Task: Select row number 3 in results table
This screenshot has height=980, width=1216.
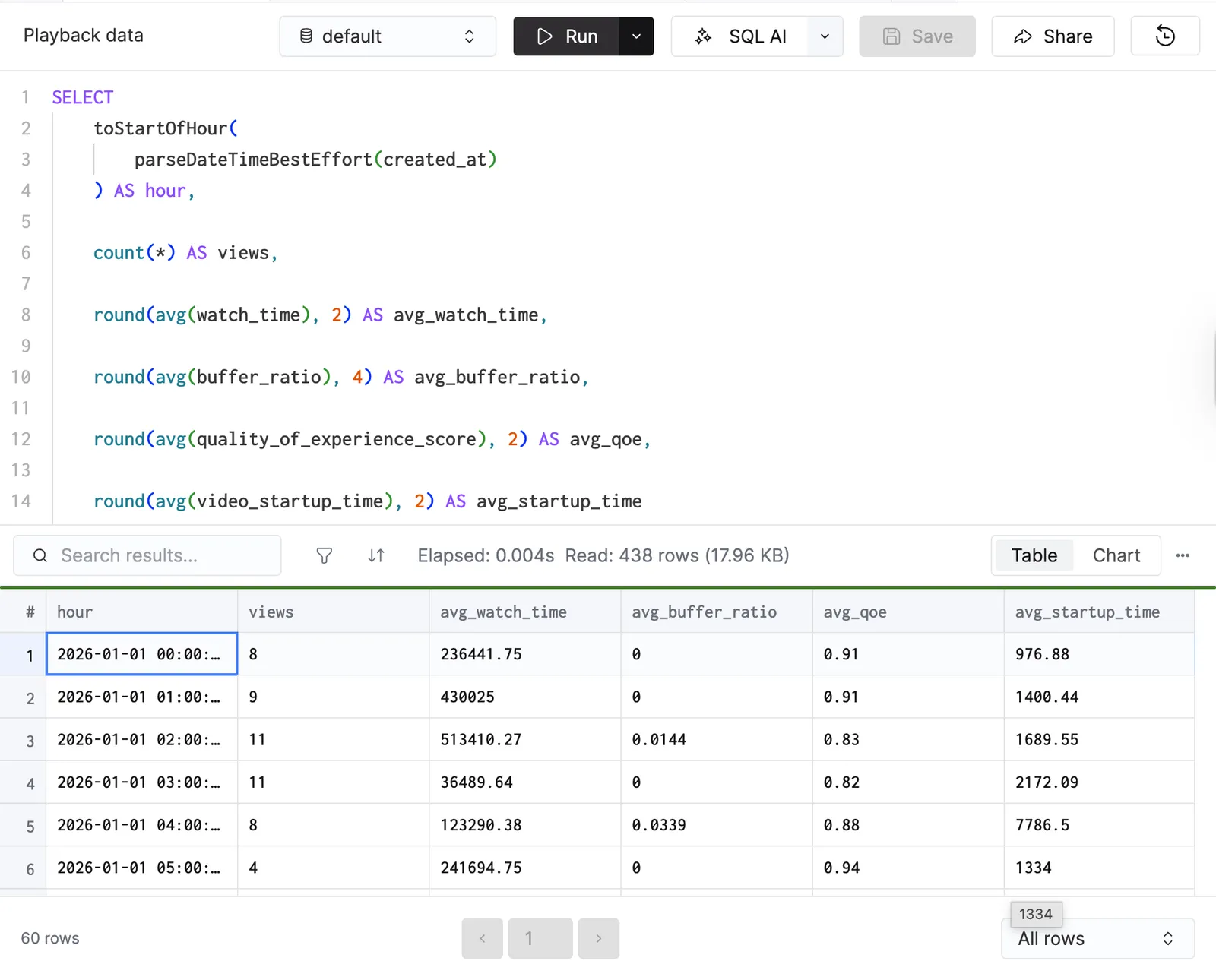Action: click(x=23, y=741)
